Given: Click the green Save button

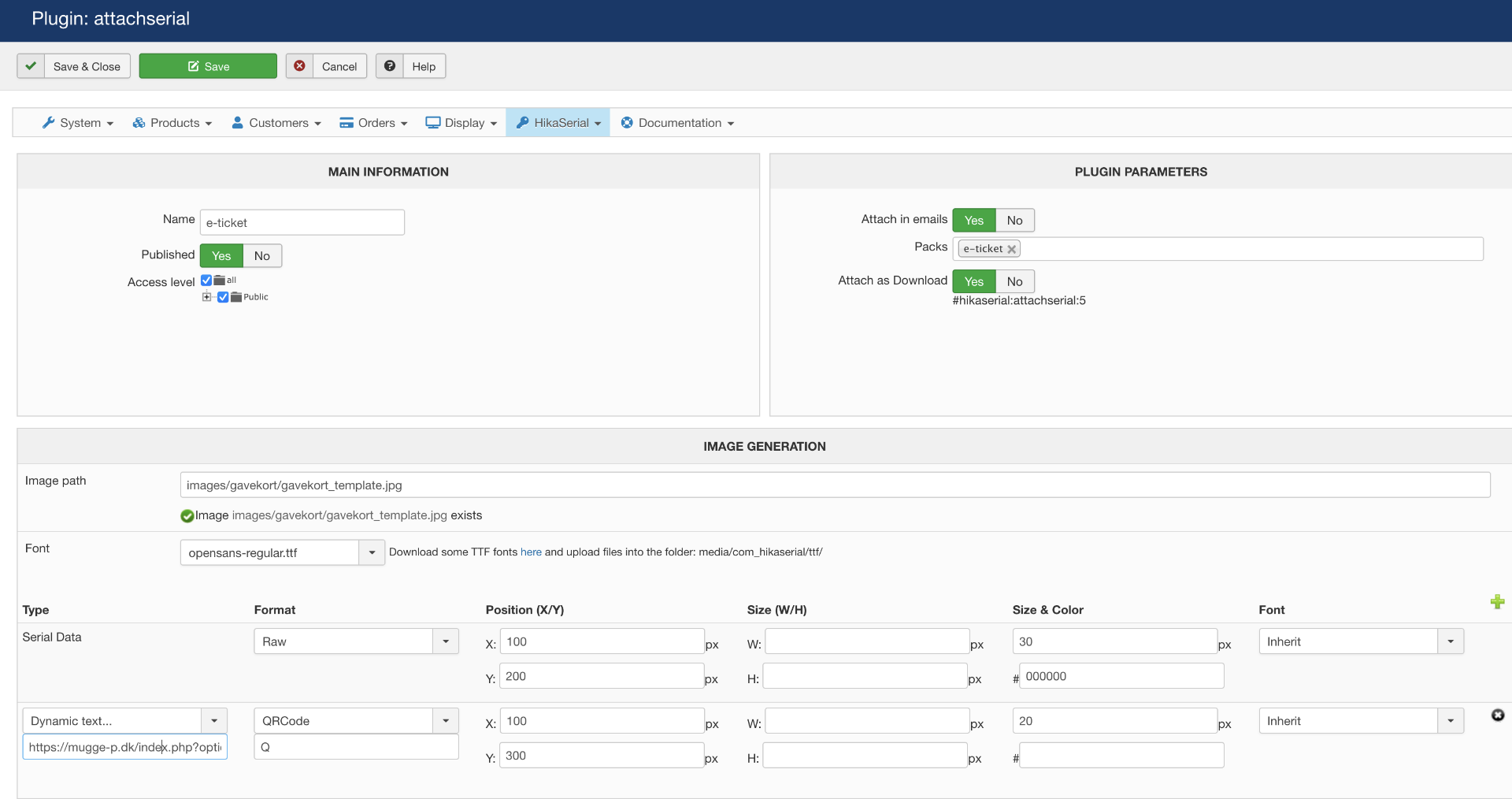Looking at the screenshot, I should click(208, 66).
